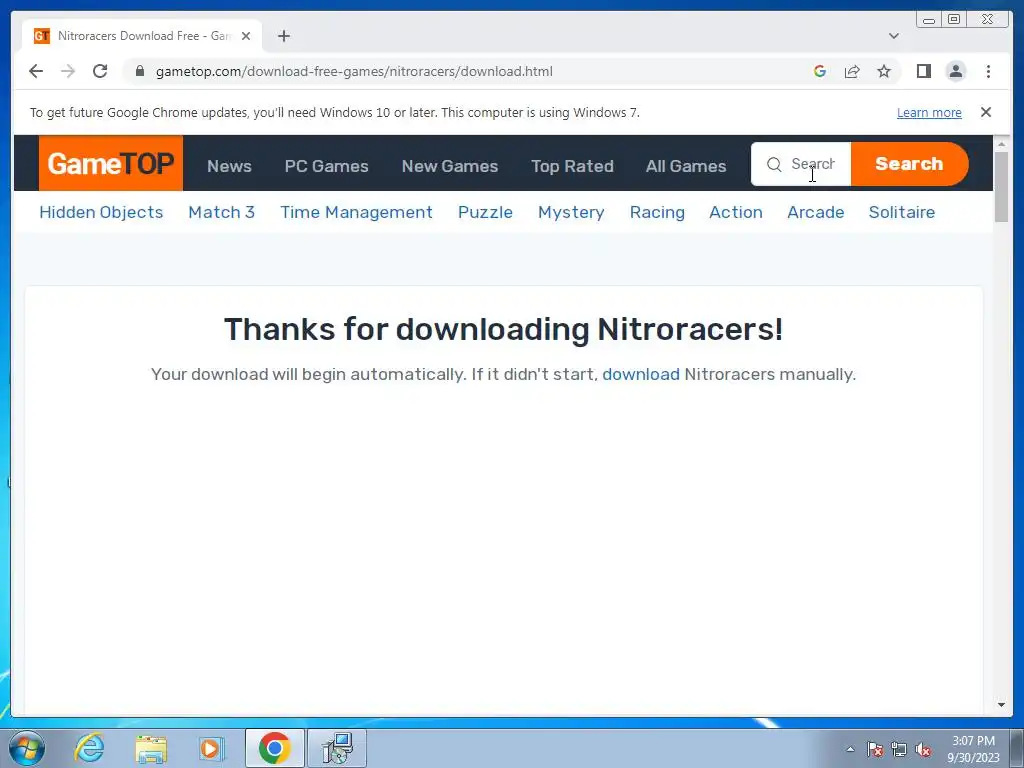Click the muted volume tray icon
The height and width of the screenshot is (768, 1024).
tap(923, 749)
